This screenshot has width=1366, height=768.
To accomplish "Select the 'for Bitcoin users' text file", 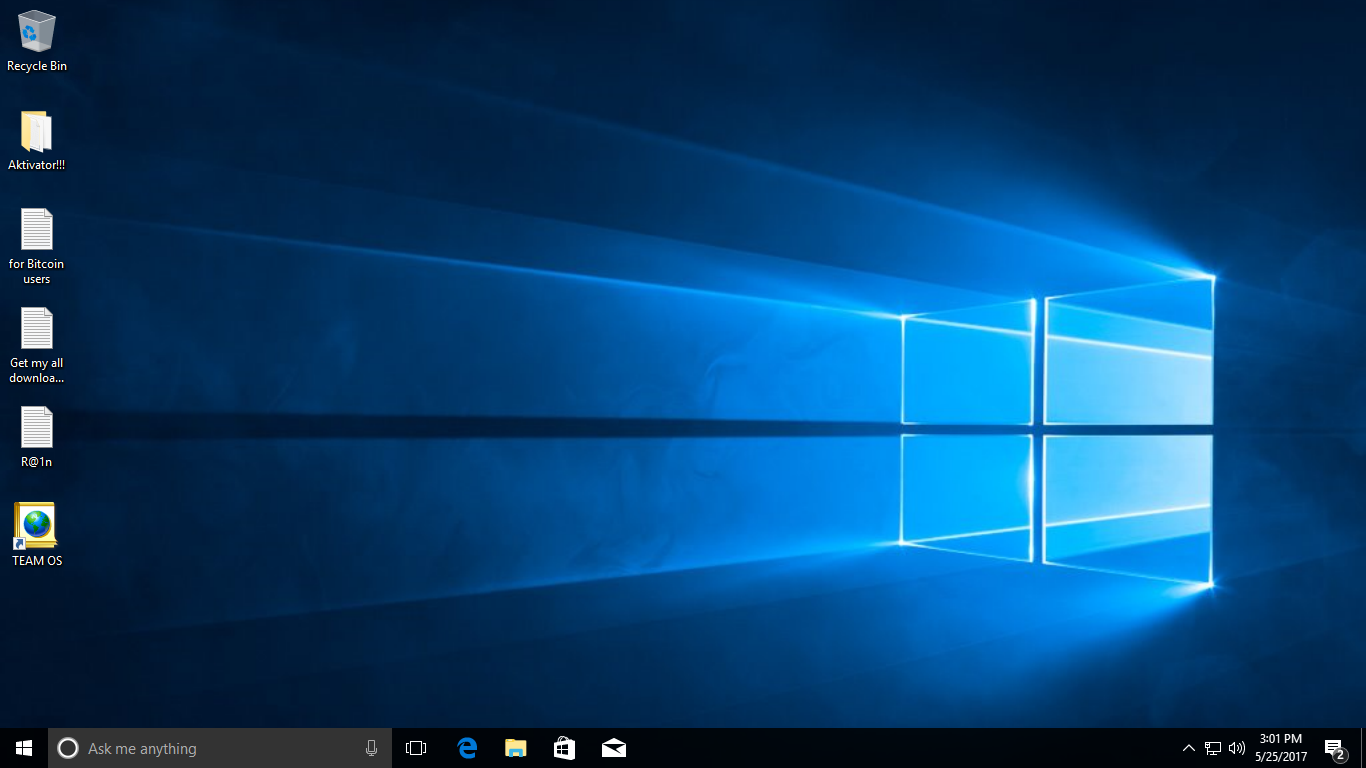I will [x=37, y=246].
